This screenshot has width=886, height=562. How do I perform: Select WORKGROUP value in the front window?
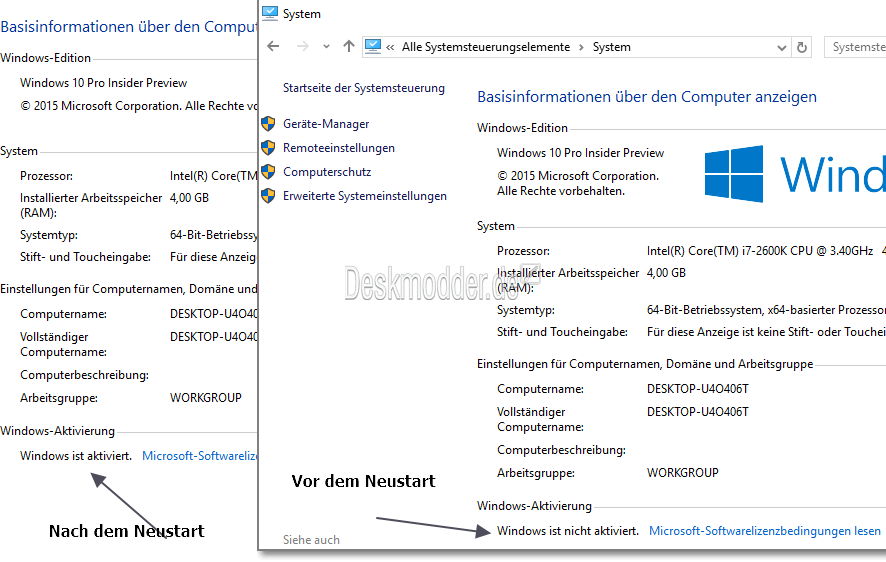[x=683, y=473]
